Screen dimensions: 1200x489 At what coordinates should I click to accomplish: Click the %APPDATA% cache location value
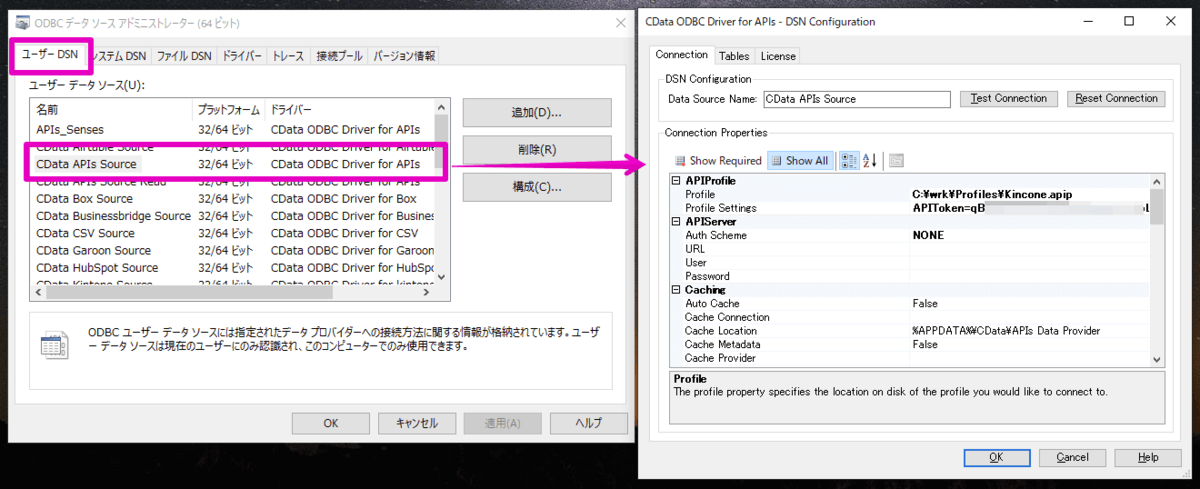(1006, 331)
